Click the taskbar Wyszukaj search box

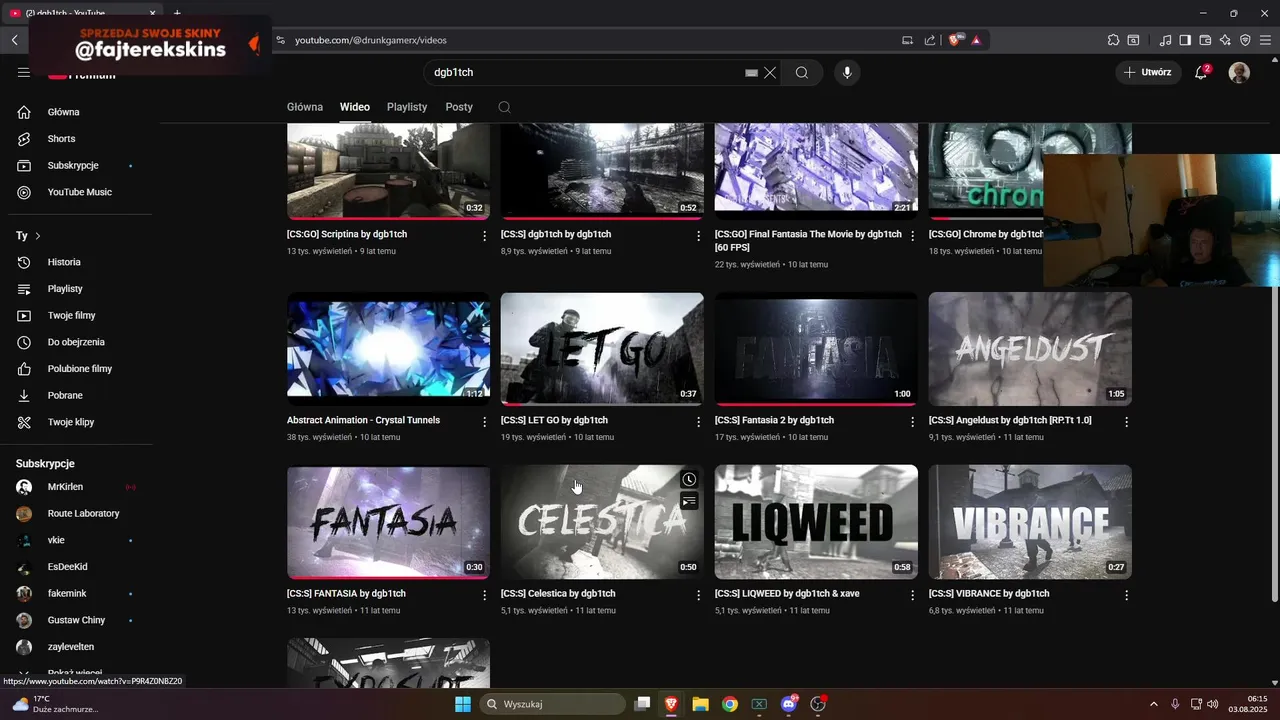pyautogui.click(x=553, y=704)
